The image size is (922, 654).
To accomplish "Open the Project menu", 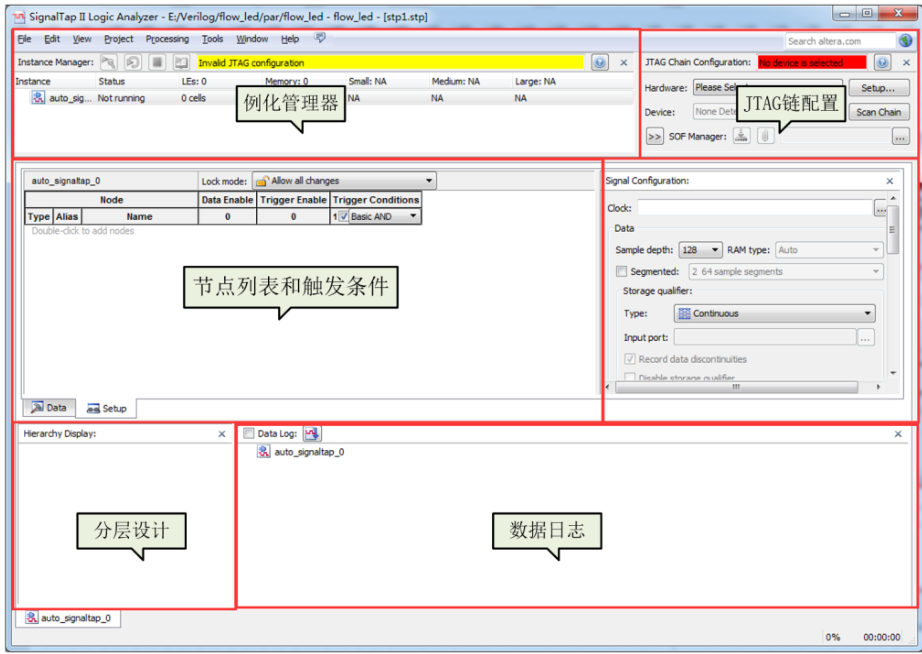I will pyautogui.click(x=119, y=39).
